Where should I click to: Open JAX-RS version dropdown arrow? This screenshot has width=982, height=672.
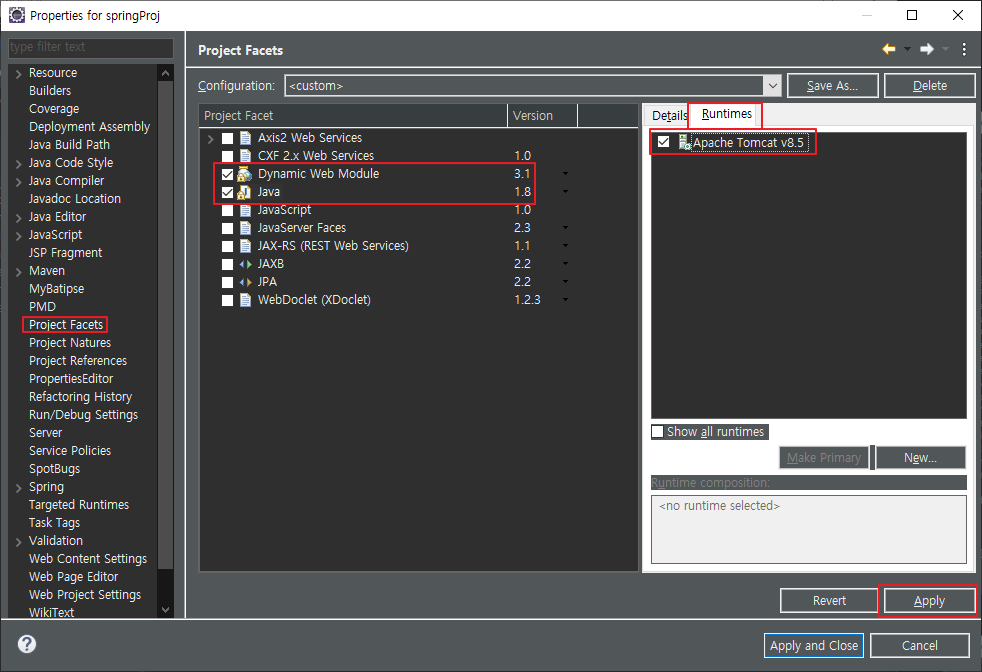tap(565, 246)
